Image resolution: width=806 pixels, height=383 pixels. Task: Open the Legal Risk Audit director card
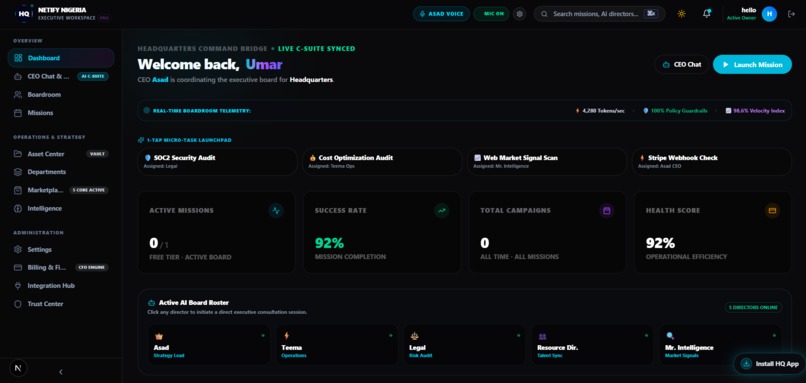465,345
